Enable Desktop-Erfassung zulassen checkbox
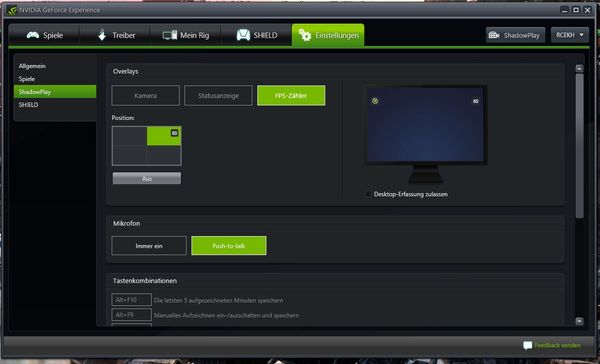Image resolution: width=600 pixels, height=364 pixels. pyautogui.click(x=368, y=194)
